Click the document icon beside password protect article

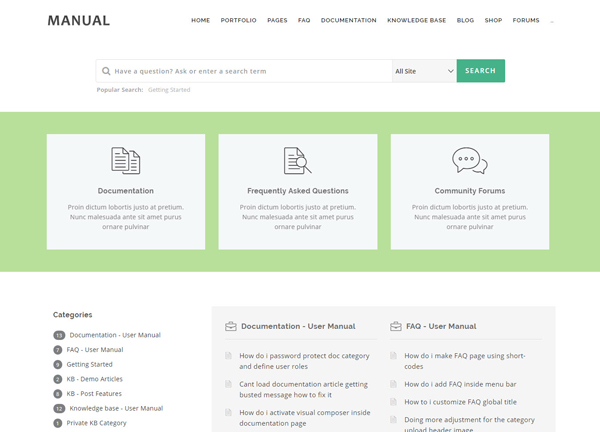229,356
